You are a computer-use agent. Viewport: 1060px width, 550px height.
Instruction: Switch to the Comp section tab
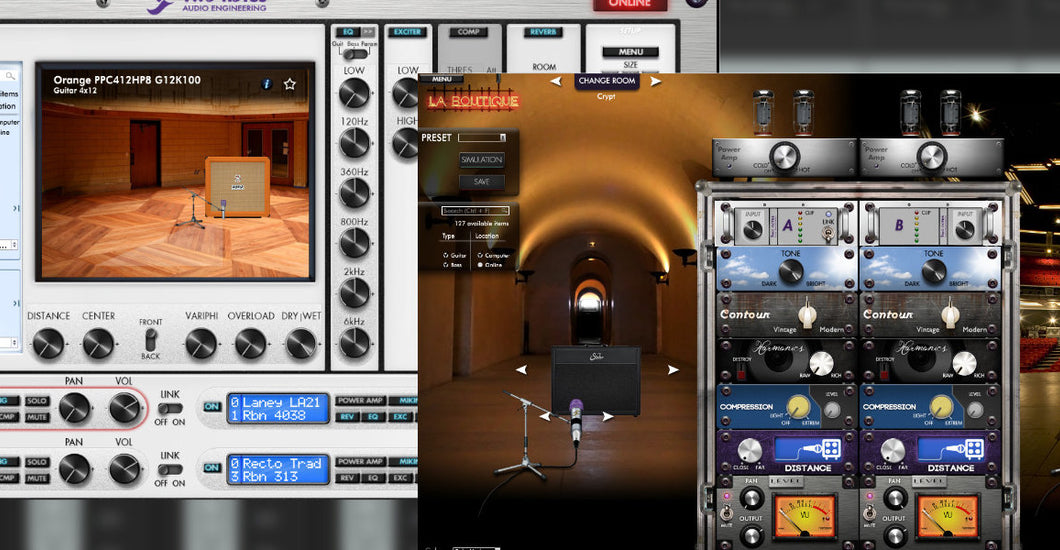pos(468,32)
